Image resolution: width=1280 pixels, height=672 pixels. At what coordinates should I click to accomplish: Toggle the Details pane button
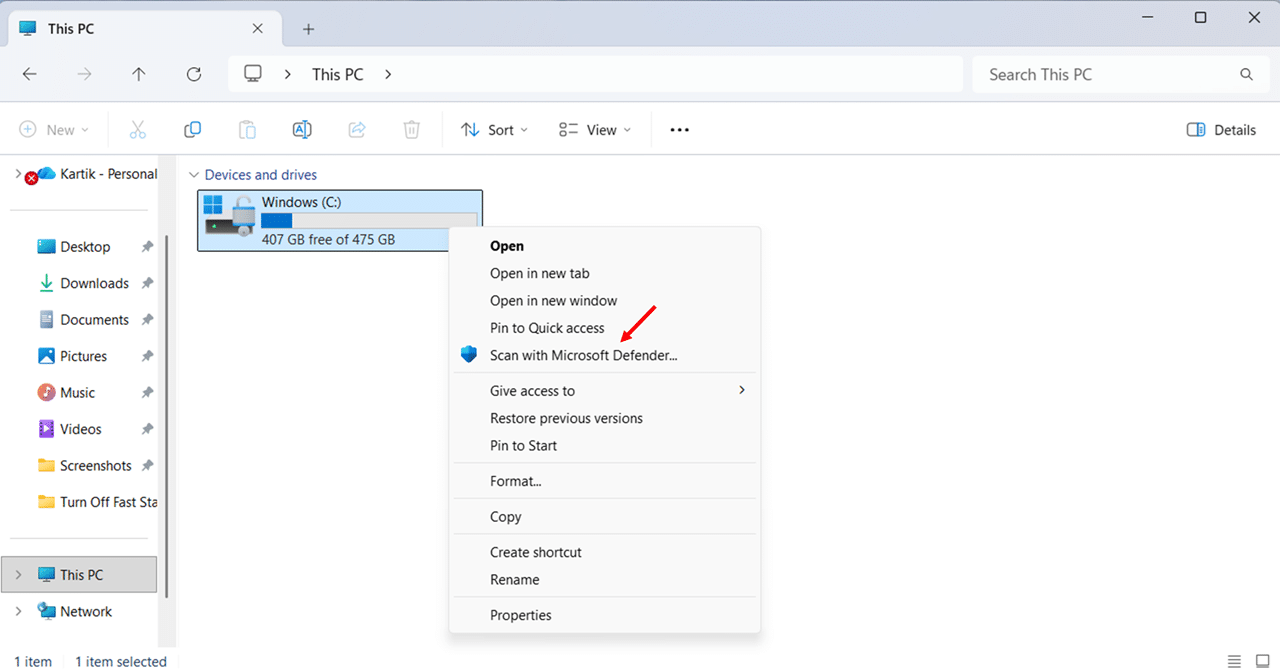[x=1221, y=130]
